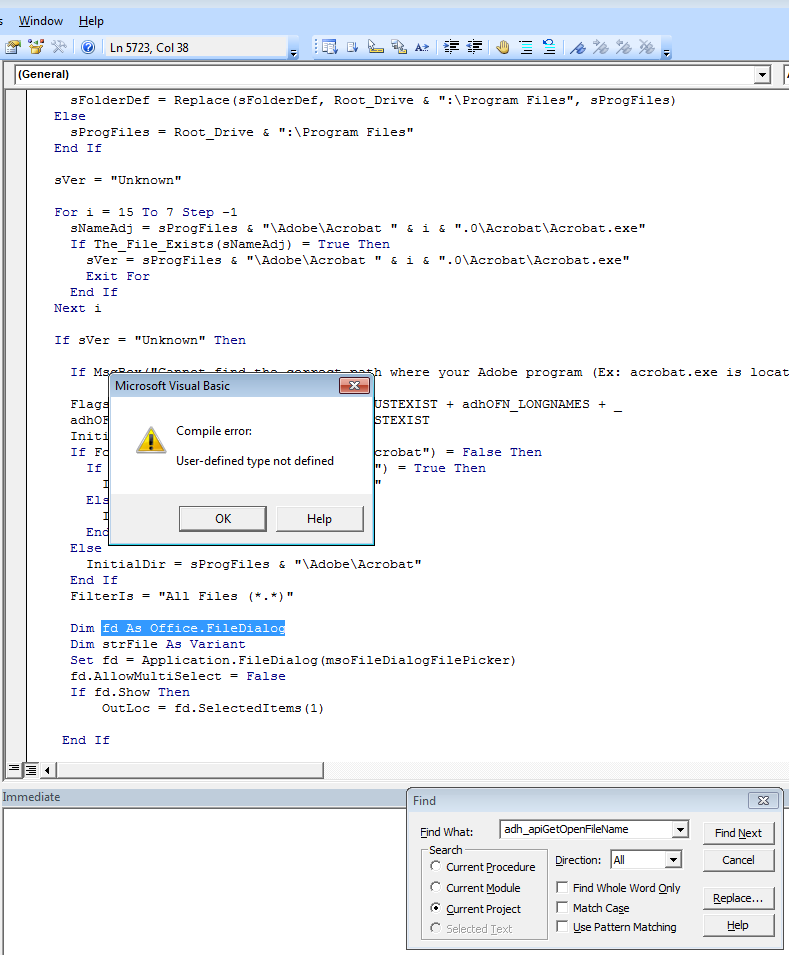Click the line 'Dim strFile As Variant'
This screenshot has width=789, height=955.
pyautogui.click(x=158, y=644)
